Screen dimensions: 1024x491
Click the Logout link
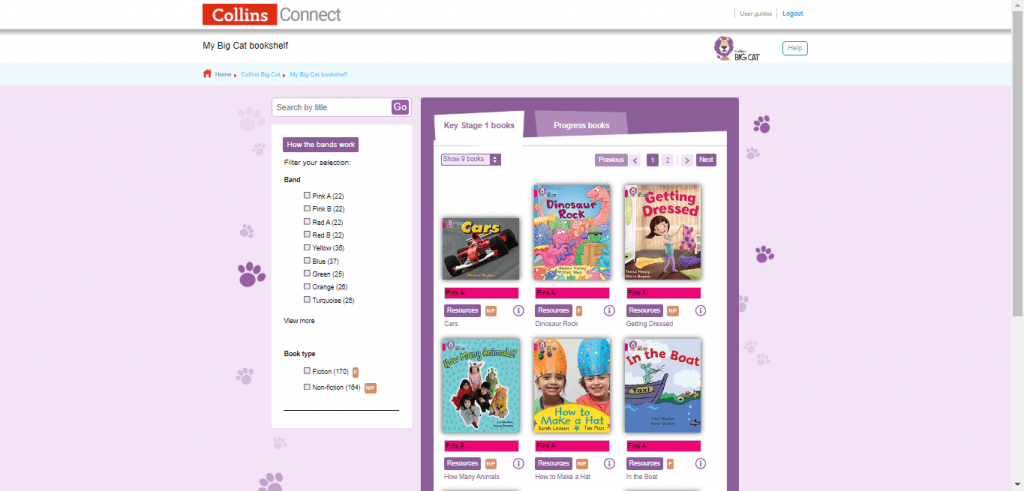click(x=793, y=14)
